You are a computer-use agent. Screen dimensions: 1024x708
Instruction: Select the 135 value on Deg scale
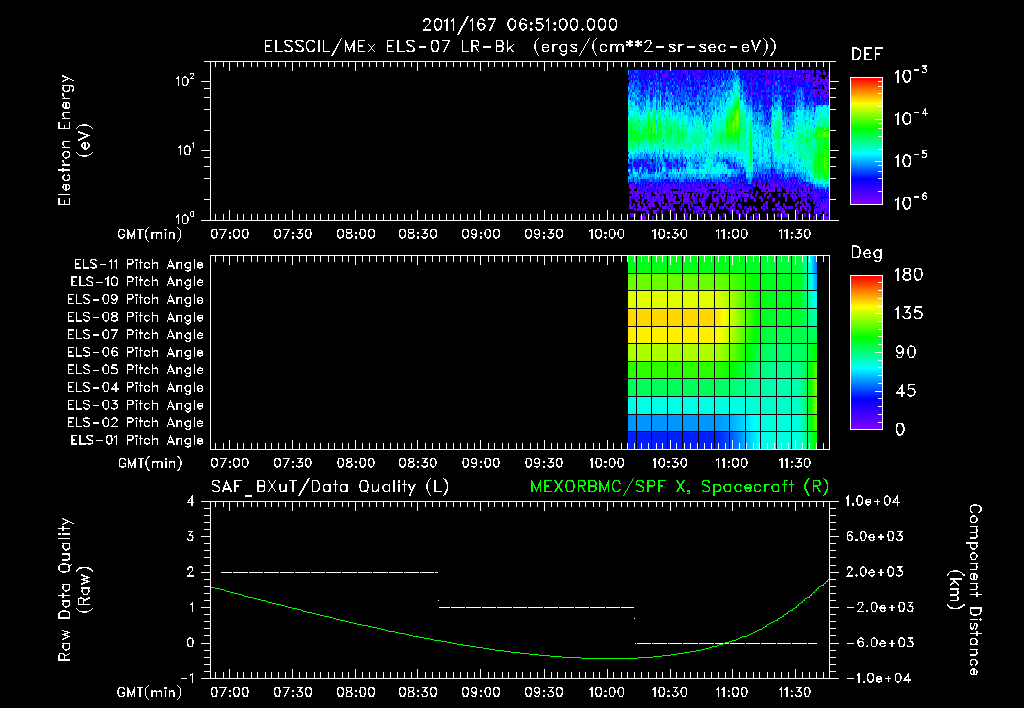click(x=908, y=314)
